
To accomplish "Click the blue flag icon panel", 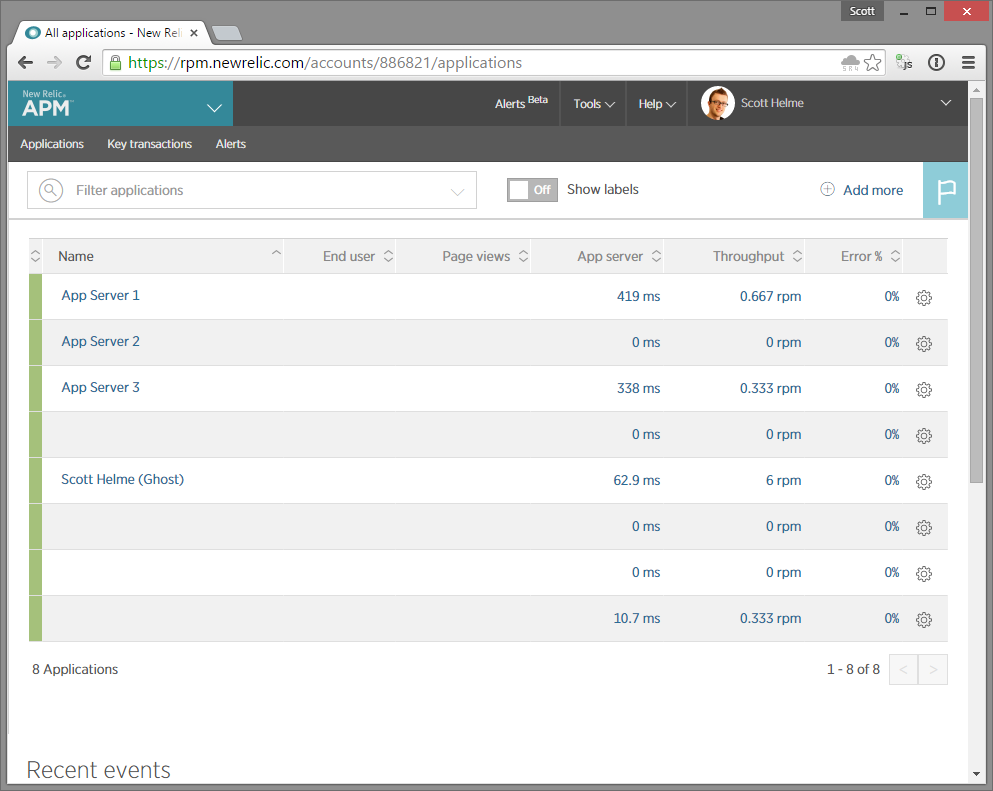I will [x=944, y=190].
